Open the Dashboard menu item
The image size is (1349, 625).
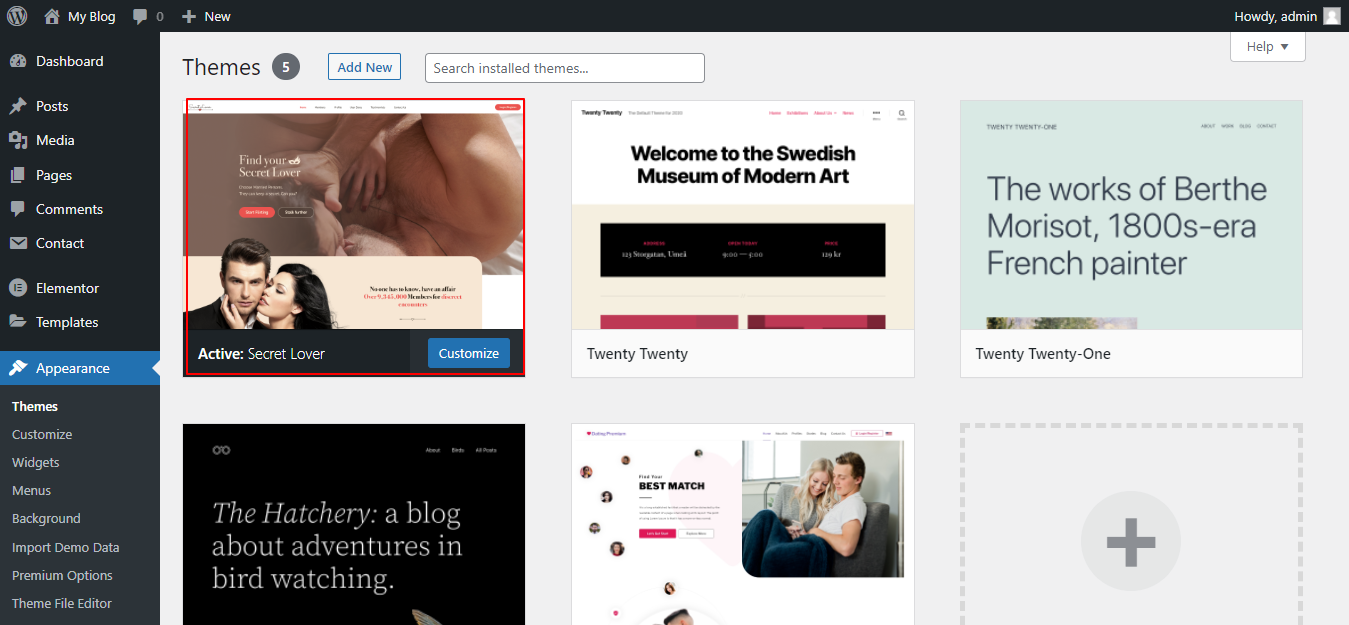click(x=80, y=61)
